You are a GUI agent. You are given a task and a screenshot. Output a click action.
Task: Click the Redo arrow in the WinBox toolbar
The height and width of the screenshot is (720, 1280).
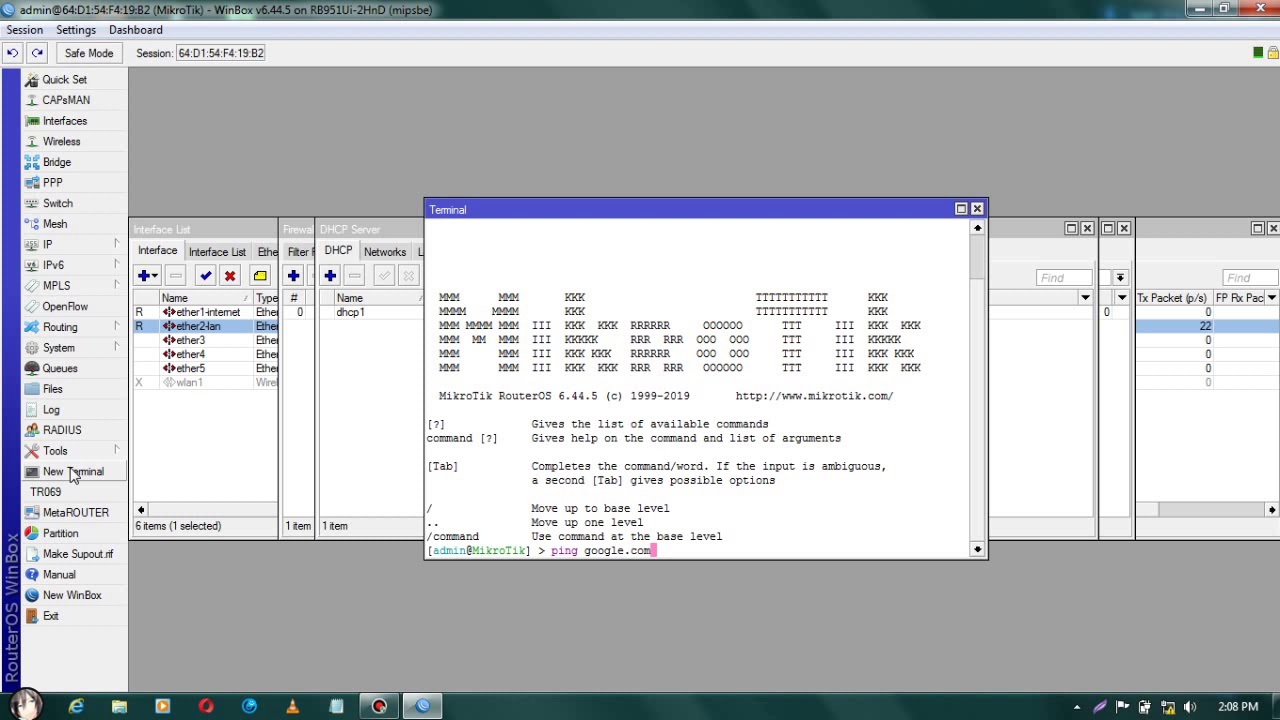[x=37, y=53]
